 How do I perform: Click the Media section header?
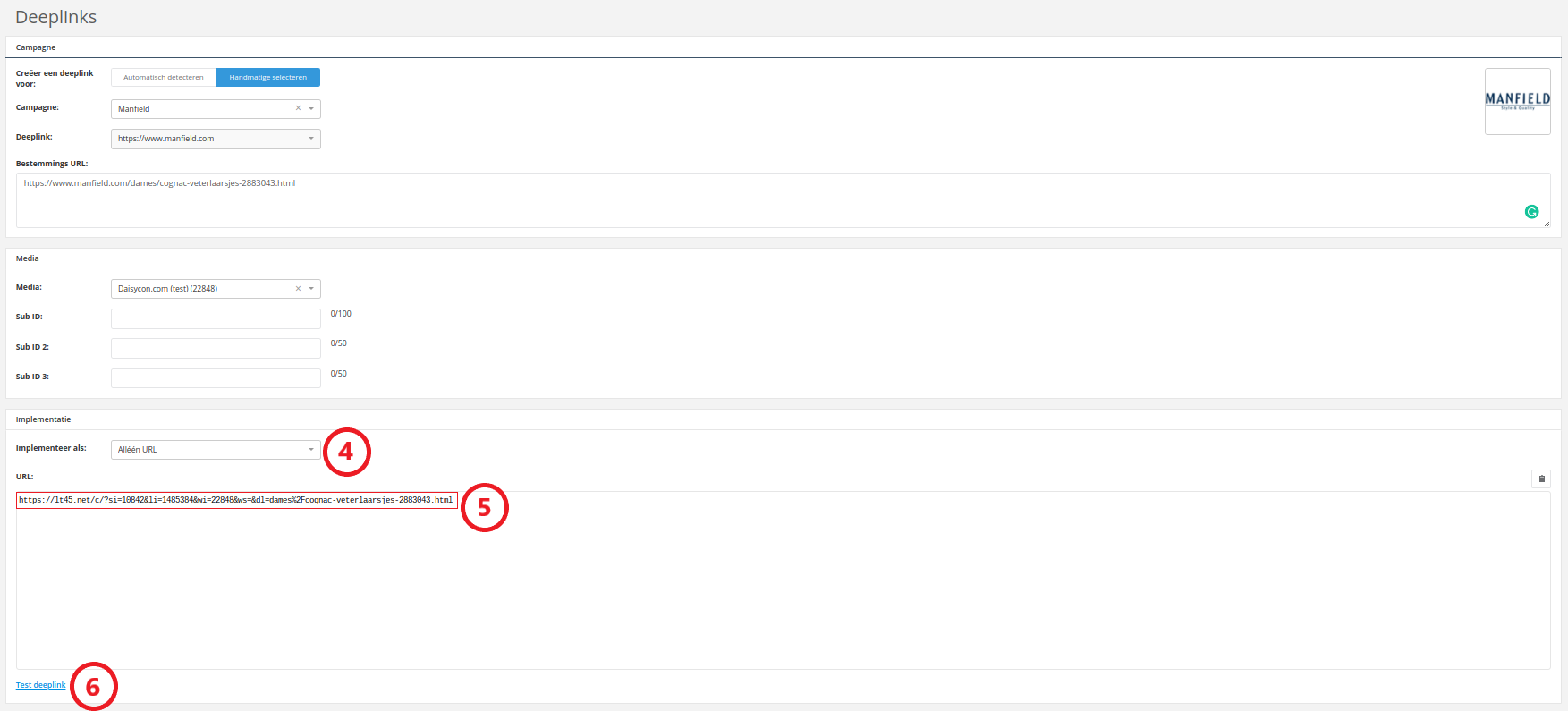point(28,258)
